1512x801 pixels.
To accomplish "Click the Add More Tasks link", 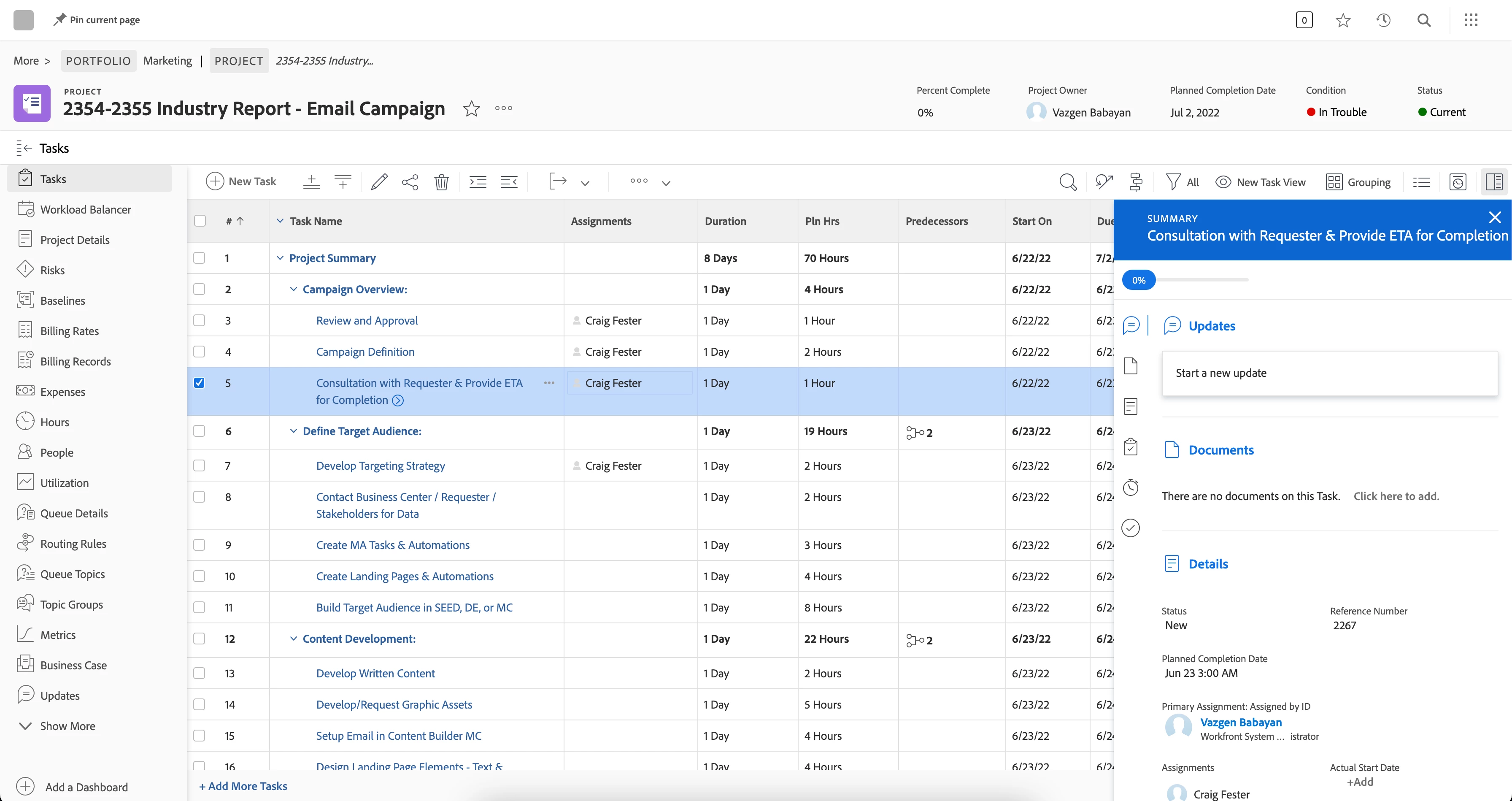I will (x=243, y=786).
